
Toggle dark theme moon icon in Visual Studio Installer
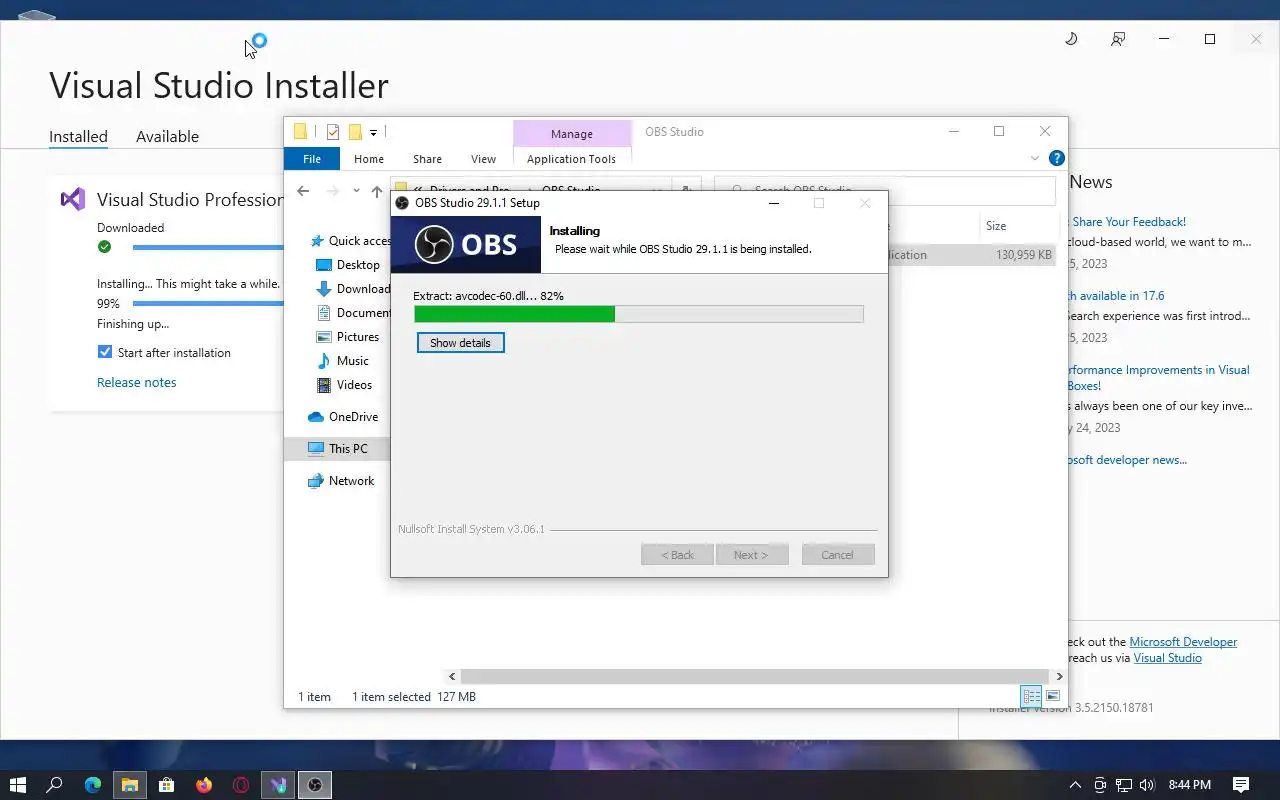(x=1071, y=39)
